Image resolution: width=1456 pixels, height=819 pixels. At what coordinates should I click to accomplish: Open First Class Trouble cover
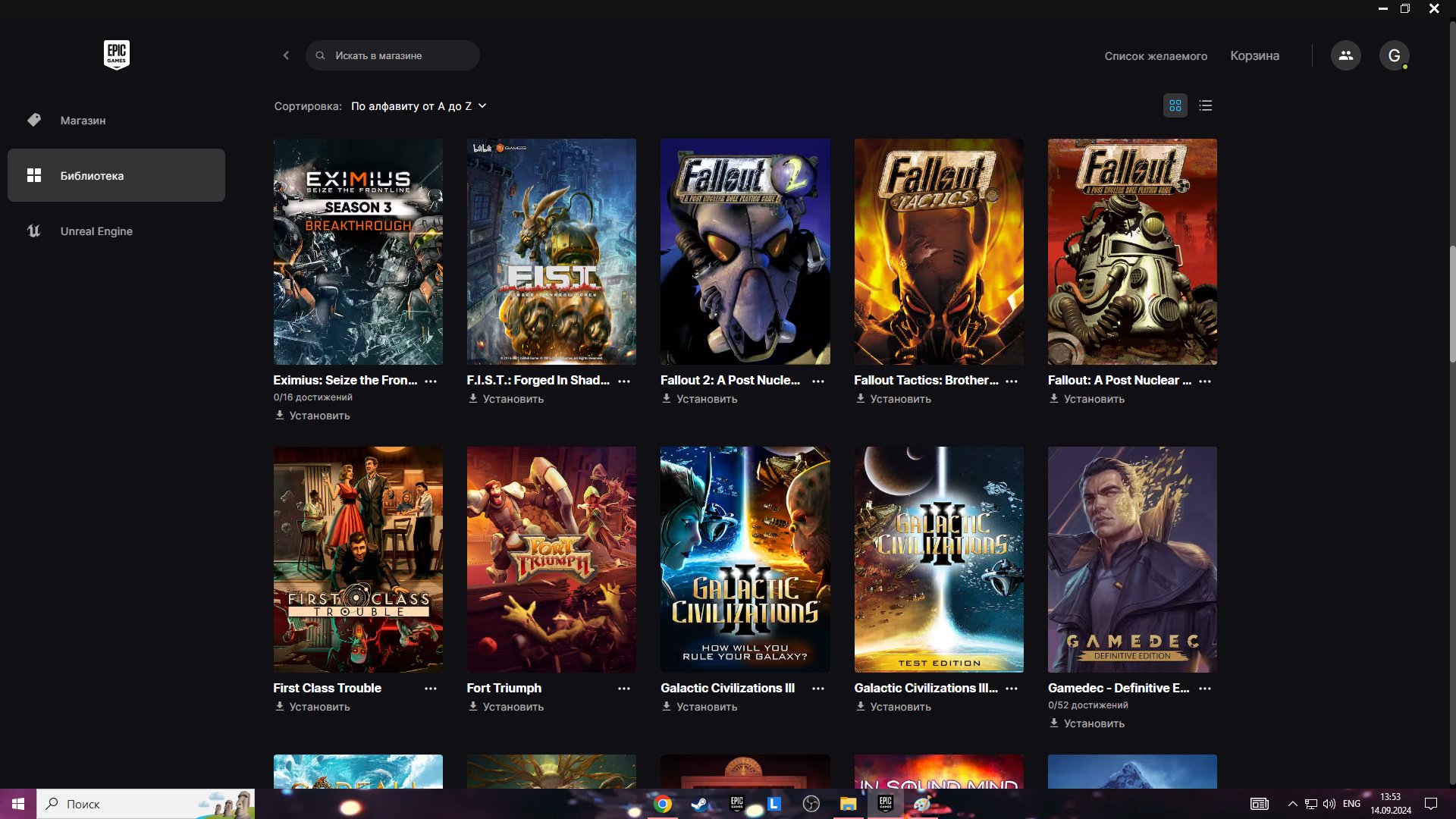click(358, 560)
